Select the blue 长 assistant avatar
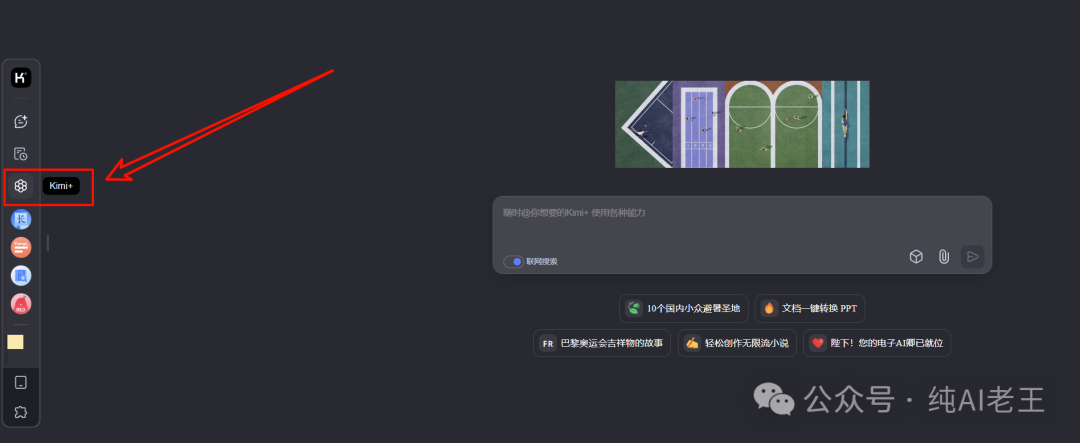The width and height of the screenshot is (1080, 443). (x=21, y=219)
